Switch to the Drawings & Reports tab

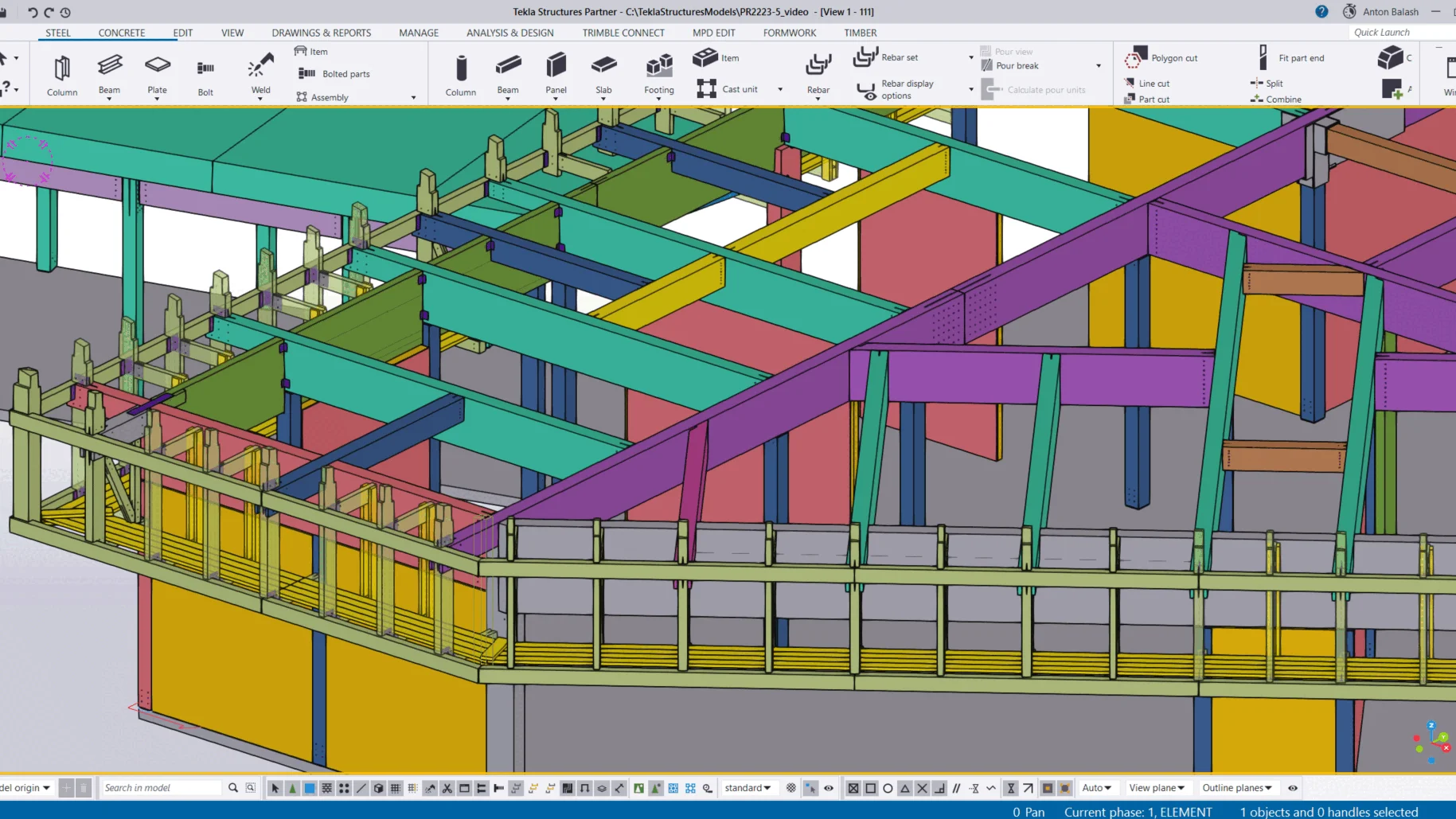321,33
